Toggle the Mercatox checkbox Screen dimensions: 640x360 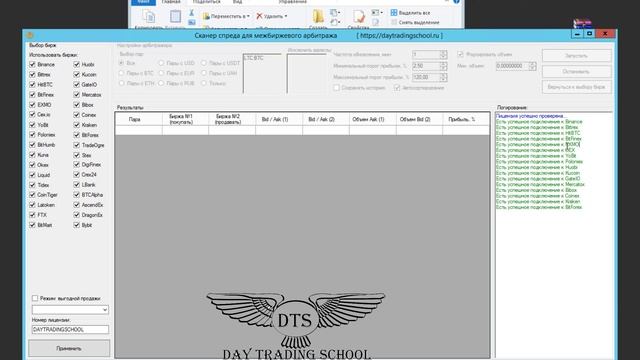(x=77, y=95)
